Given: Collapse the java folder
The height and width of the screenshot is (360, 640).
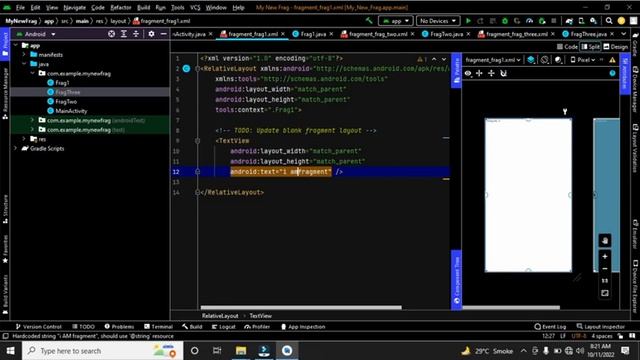Looking at the screenshot, I should click(x=24, y=64).
